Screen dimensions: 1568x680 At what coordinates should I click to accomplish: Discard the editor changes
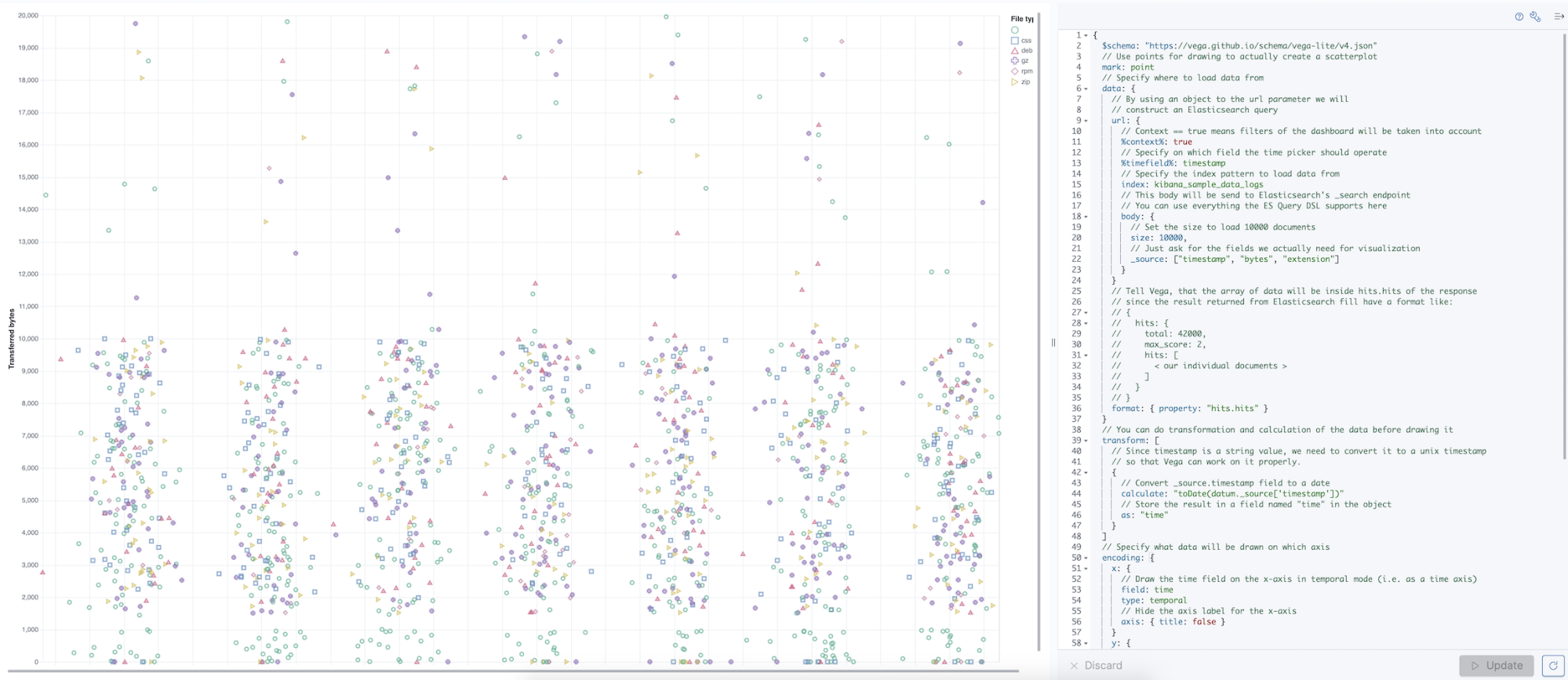click(1097, 665)
